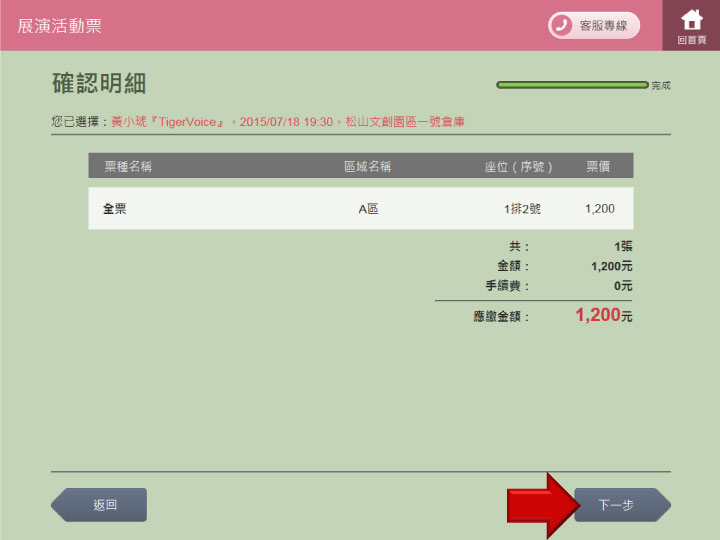Image resolution: width=720 pixels, height=540 pixels.
Task: Click the 展演活動票 title in header
Action: point(59,26)
